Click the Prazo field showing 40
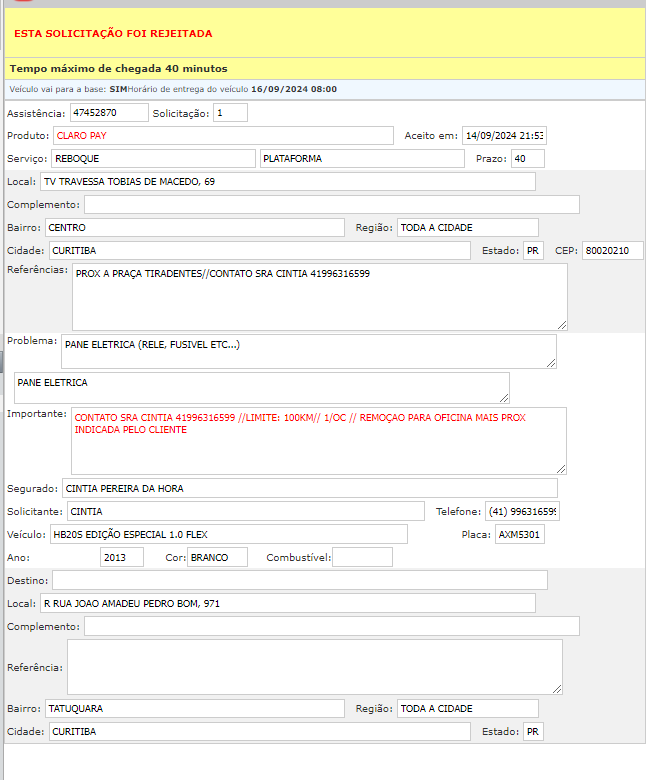The image size is (665, 780). pyautogui.click(x=527, y=159)
